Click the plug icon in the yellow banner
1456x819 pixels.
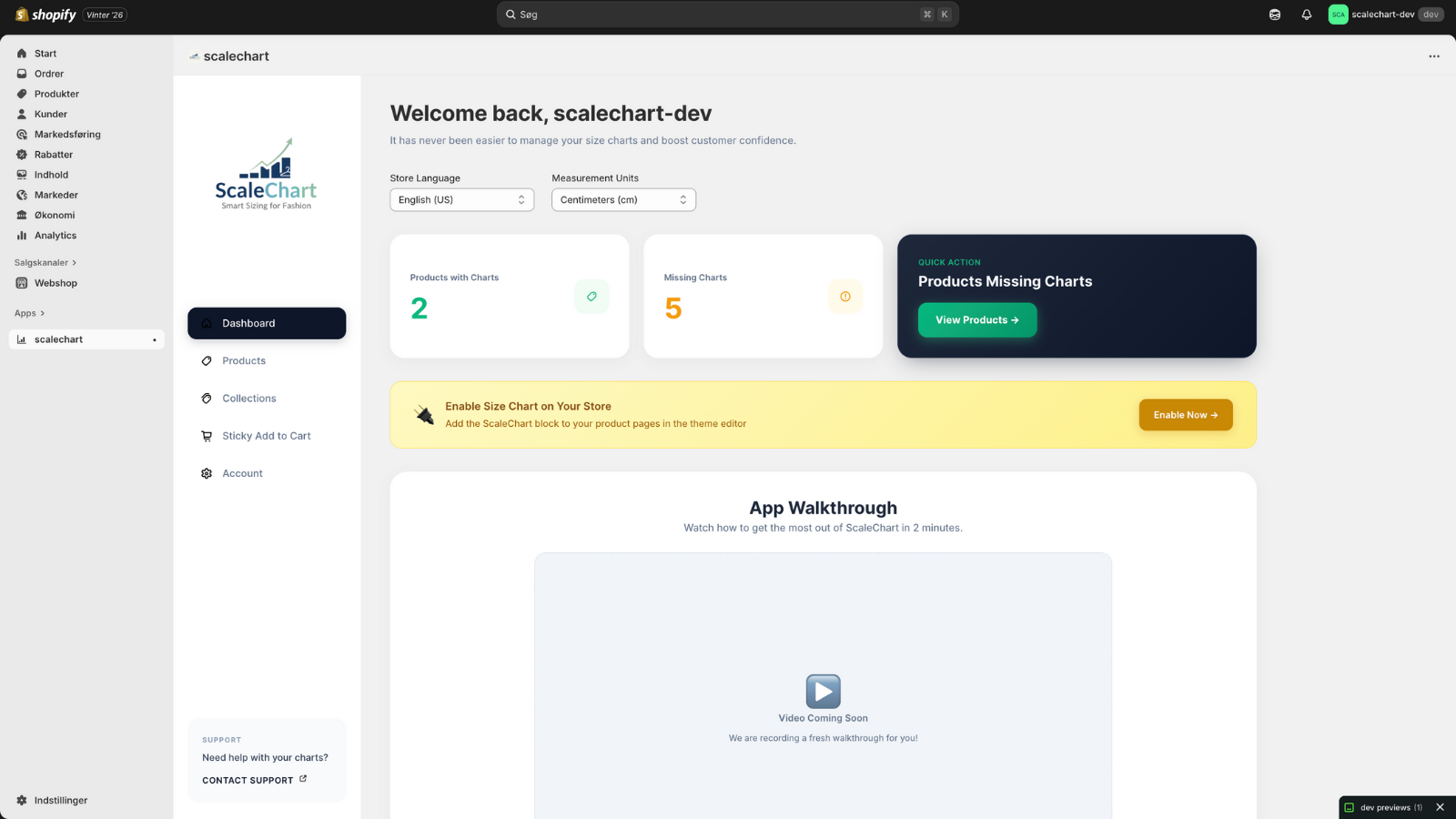pos(424,415)
